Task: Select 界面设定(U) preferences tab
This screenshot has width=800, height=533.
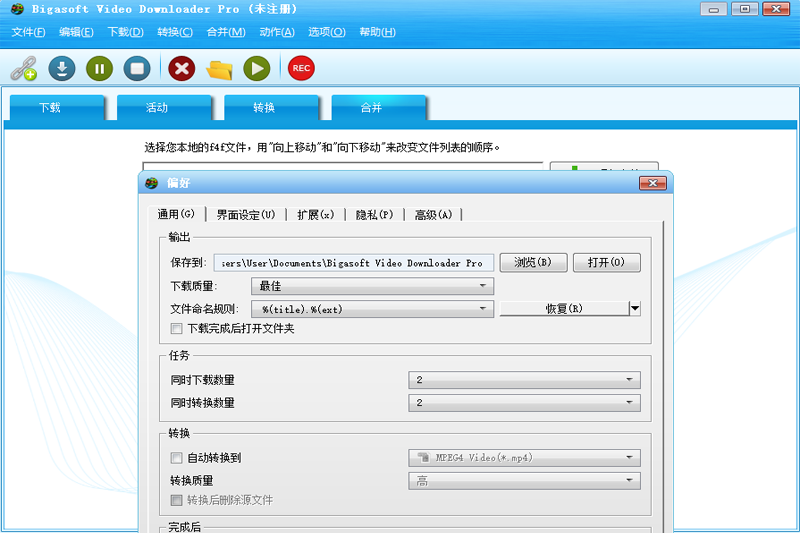Action: pos(246,215)
